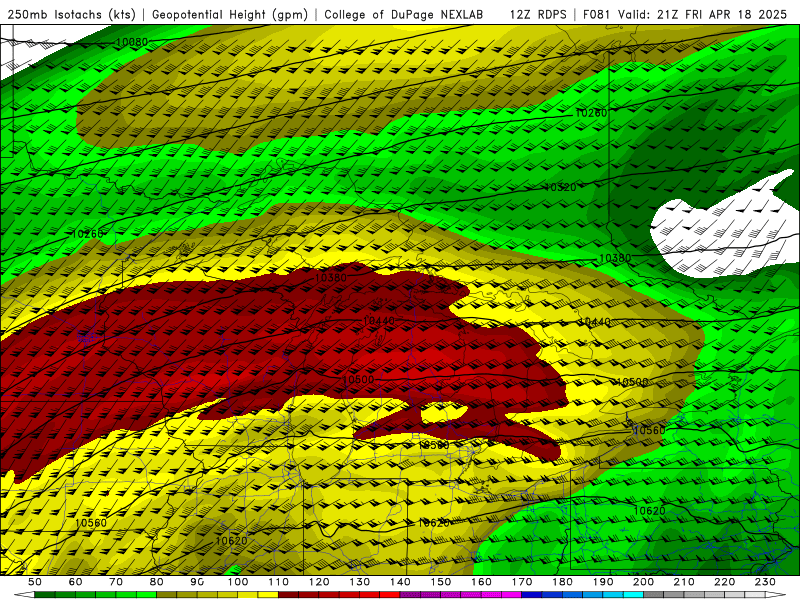
Task: Click the '80' colorbar scale label
Action: coord(157,582)
